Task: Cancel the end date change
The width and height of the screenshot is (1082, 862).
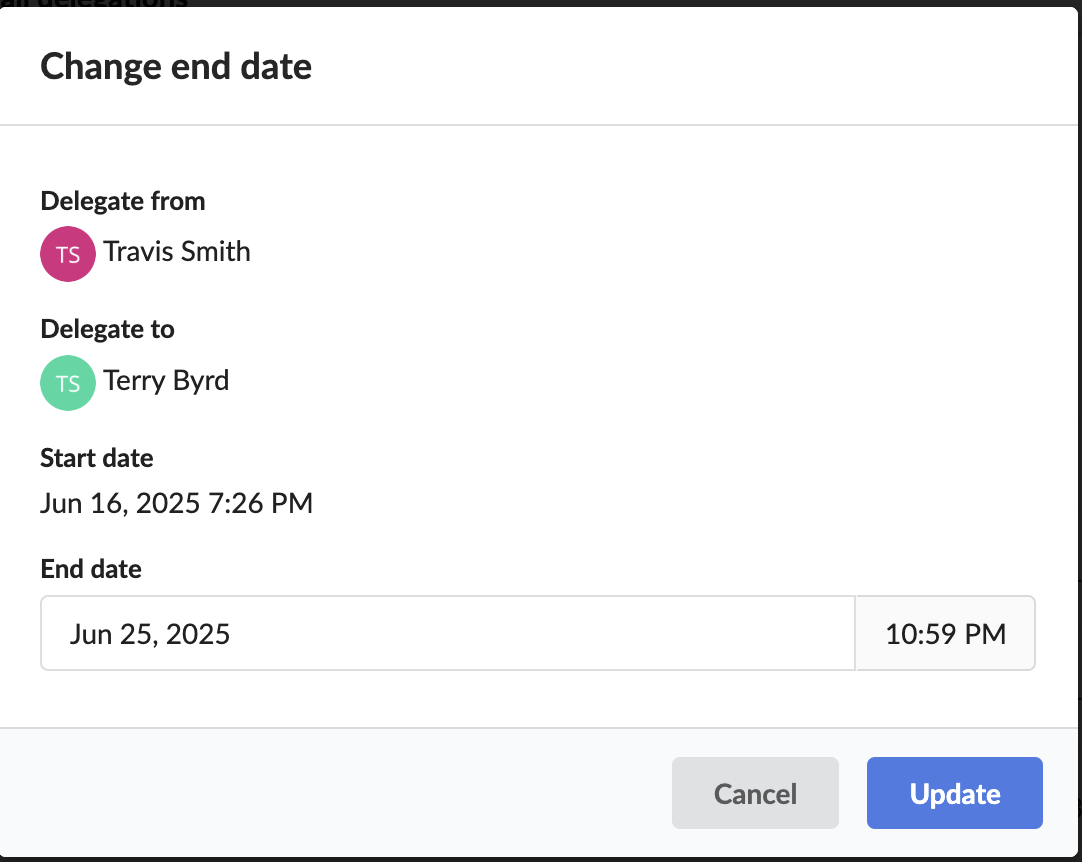Action: (x=755, y=794)
